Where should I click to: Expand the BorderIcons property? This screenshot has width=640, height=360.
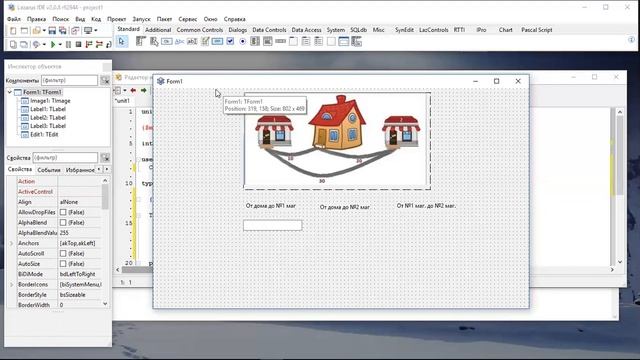(x=11, y=284)
